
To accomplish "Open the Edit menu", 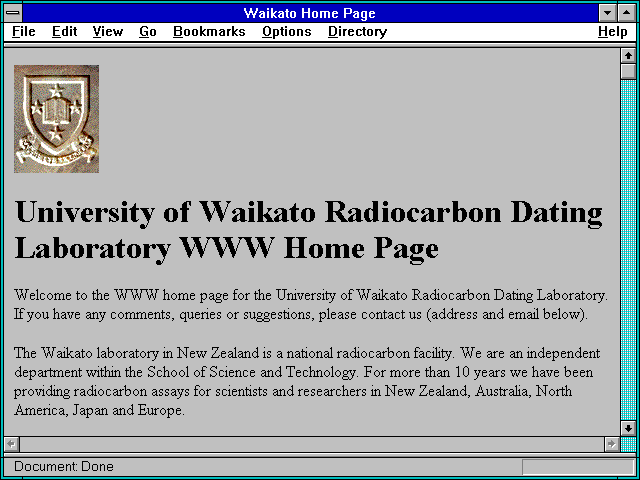I will tap(64, 32).
